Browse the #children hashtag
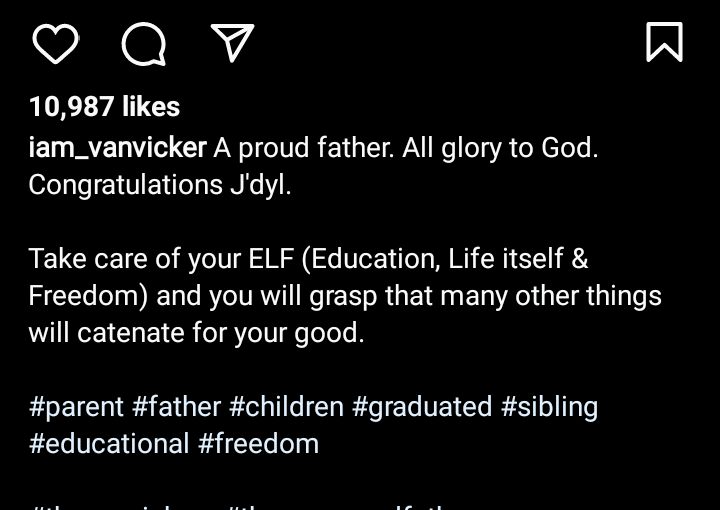This screenshot has width=720, height=510. pos(286,407)
